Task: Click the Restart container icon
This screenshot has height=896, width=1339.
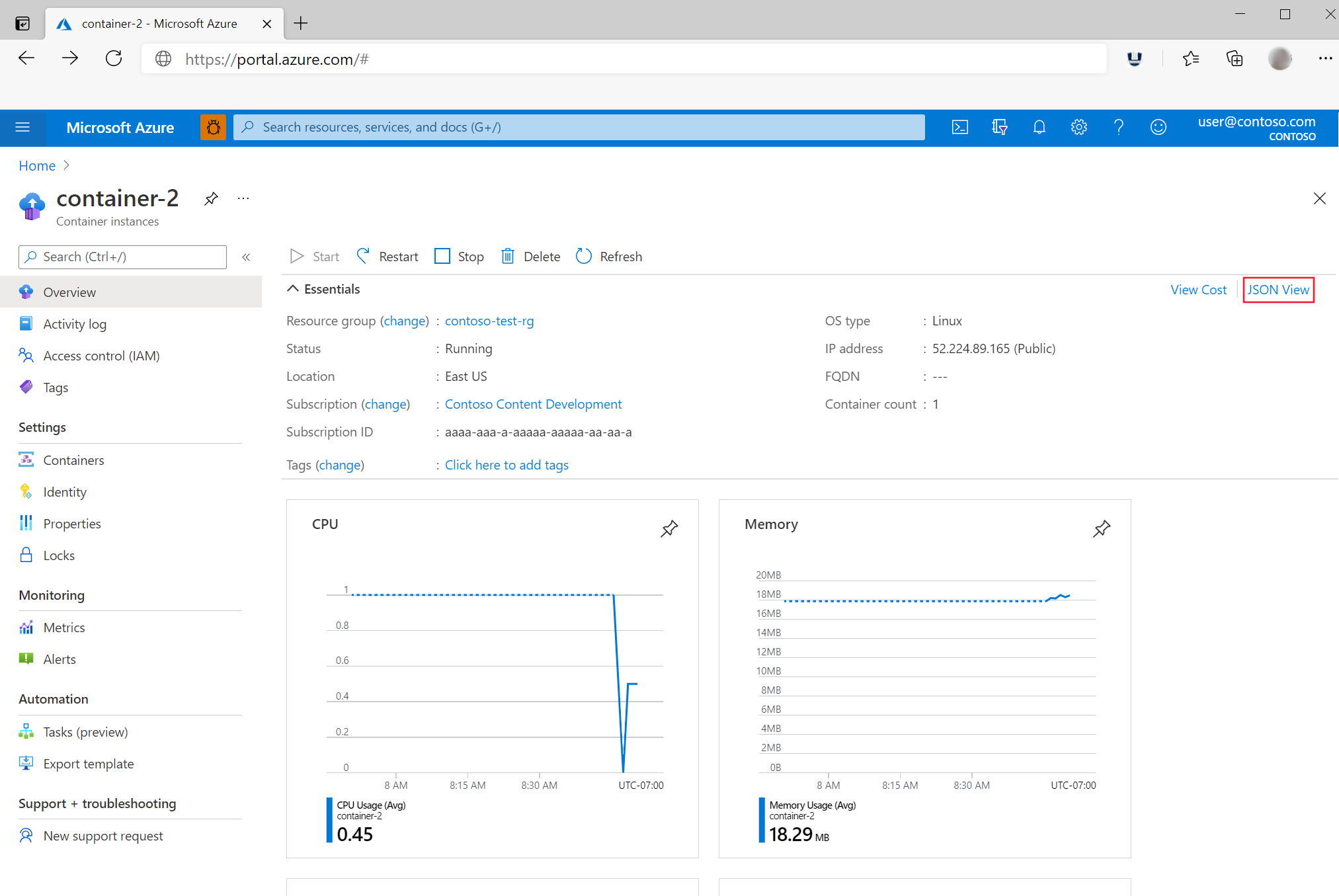Action: tap(364, 256)
